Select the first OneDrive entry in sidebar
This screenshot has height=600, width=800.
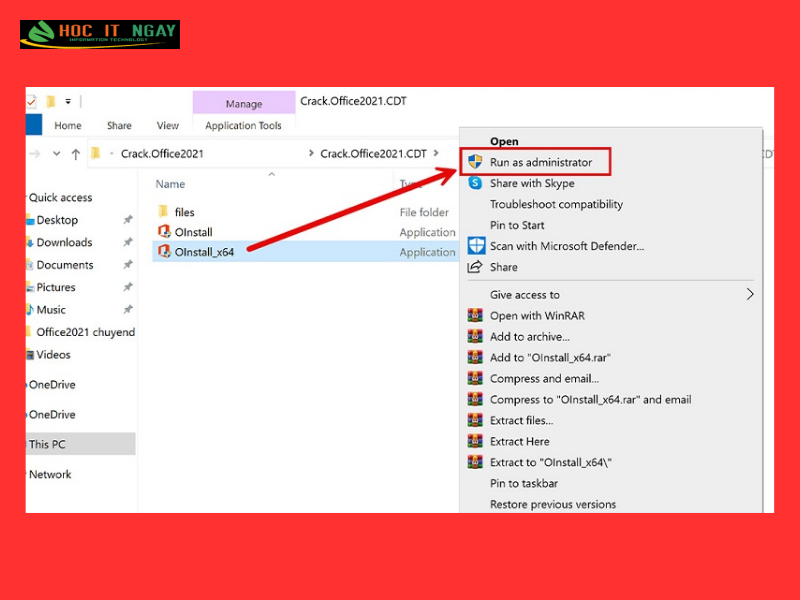[52, 385]
